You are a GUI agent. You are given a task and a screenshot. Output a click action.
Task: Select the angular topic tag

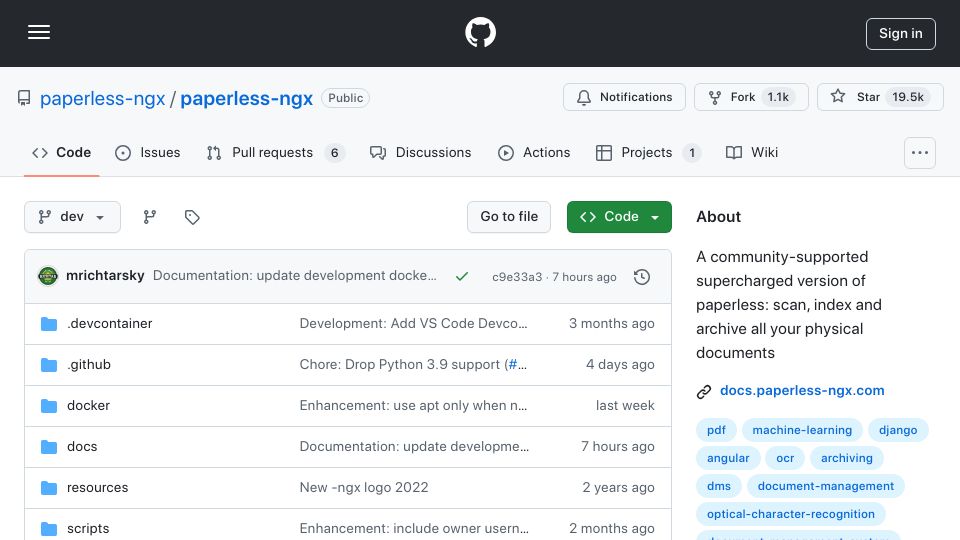[x=728, y=458]
